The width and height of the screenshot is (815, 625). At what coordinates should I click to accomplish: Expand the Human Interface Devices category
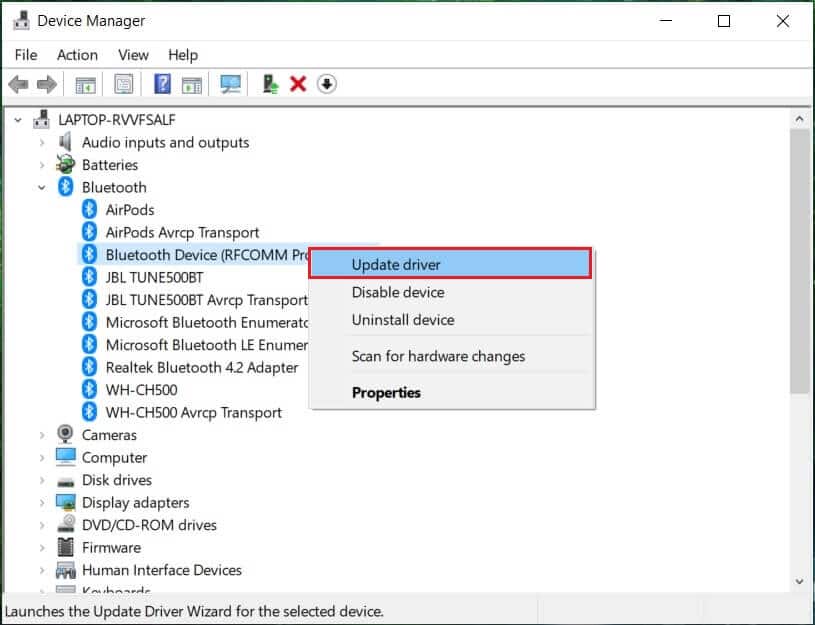pos(42,570)
